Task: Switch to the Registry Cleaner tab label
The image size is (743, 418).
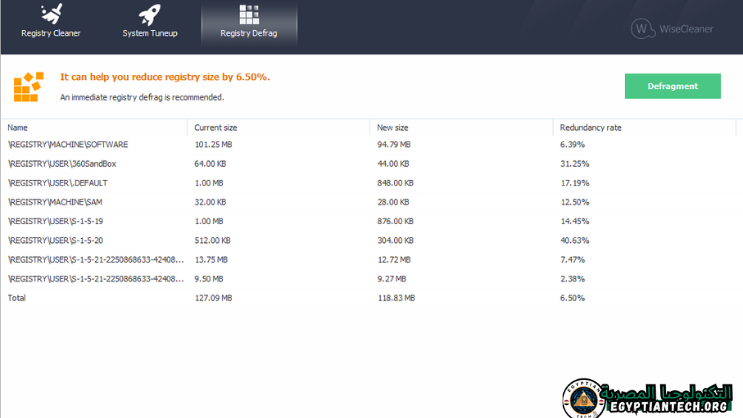Action: [x=50, y=33]
